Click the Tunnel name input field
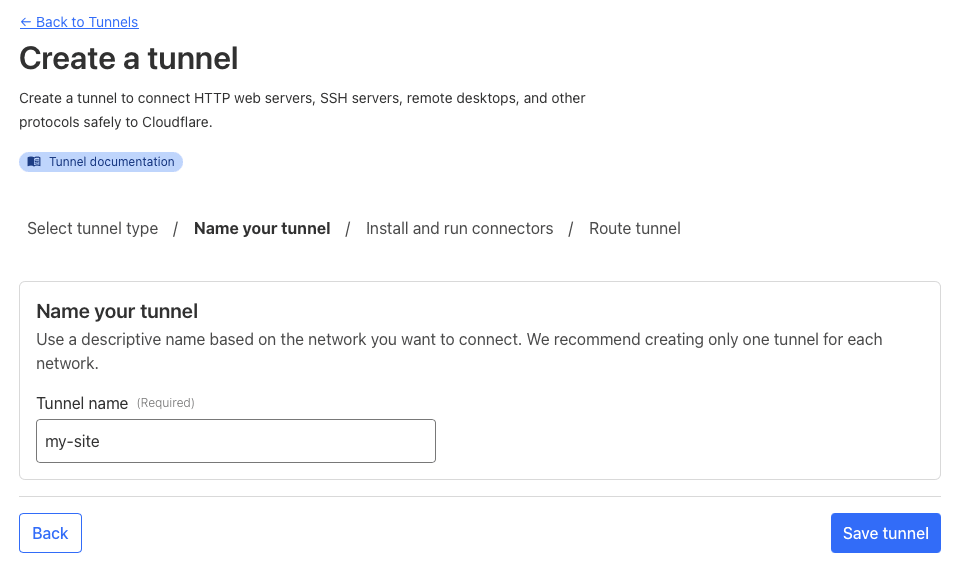This screenshot has width=963, height=586. click(x=235, y=441)
